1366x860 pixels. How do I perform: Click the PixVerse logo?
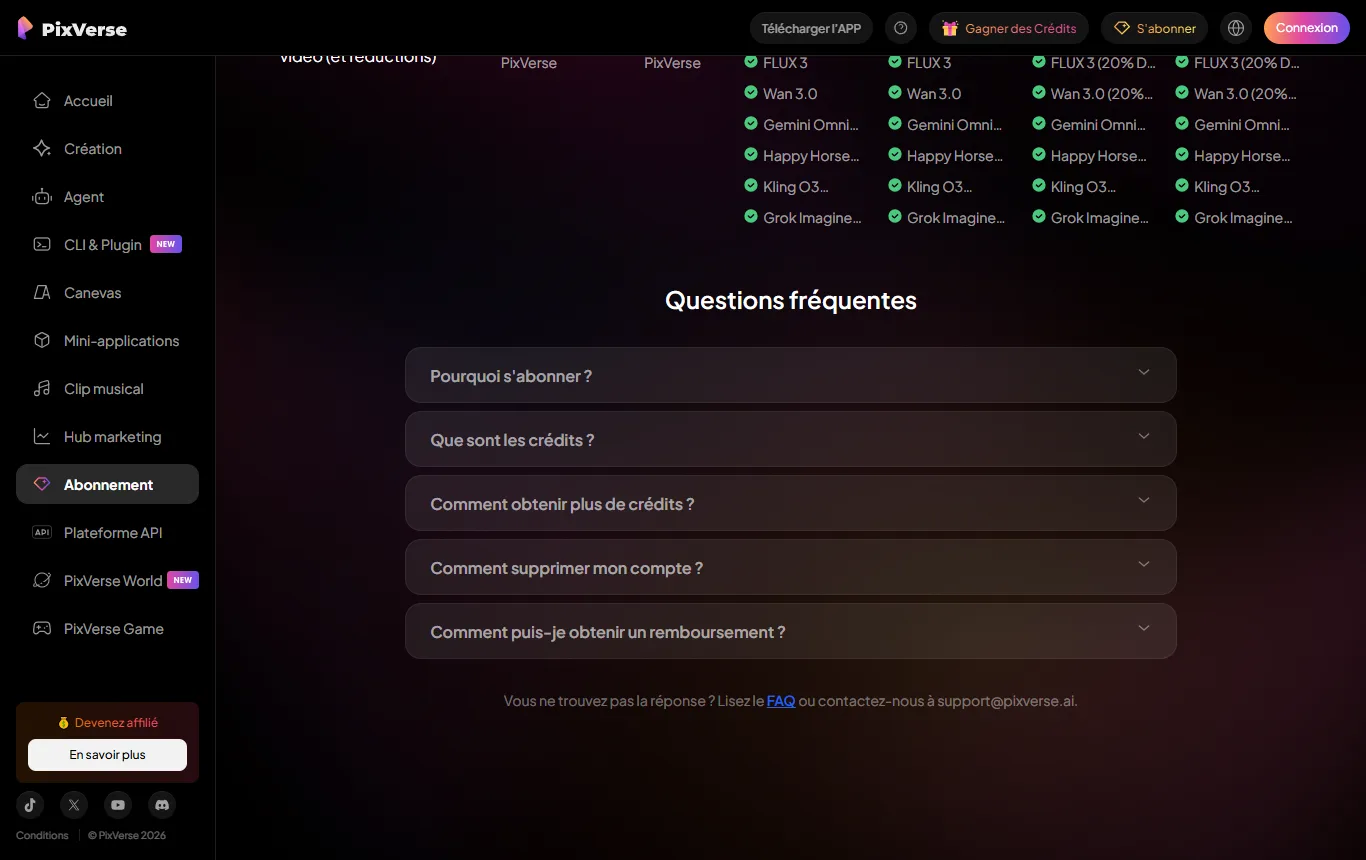point(72,28)
